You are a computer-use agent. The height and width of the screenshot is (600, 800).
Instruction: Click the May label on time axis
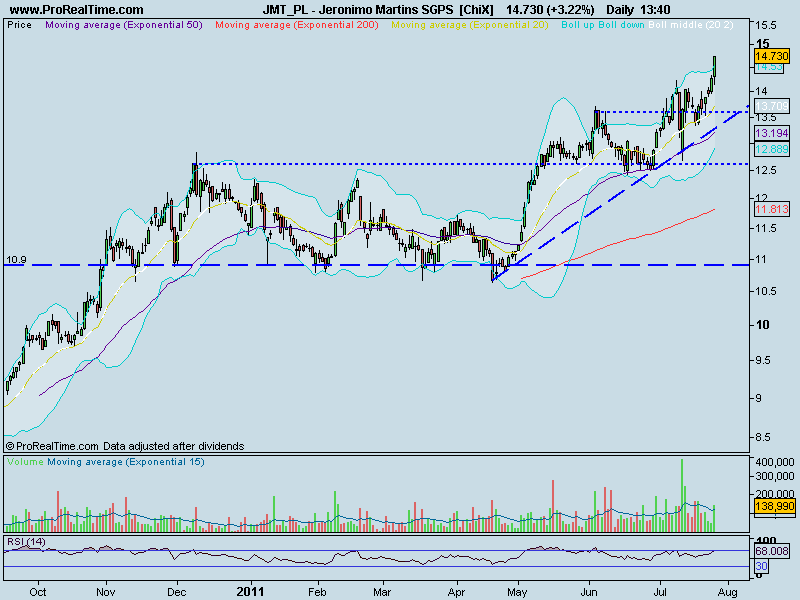pos(517,592)
